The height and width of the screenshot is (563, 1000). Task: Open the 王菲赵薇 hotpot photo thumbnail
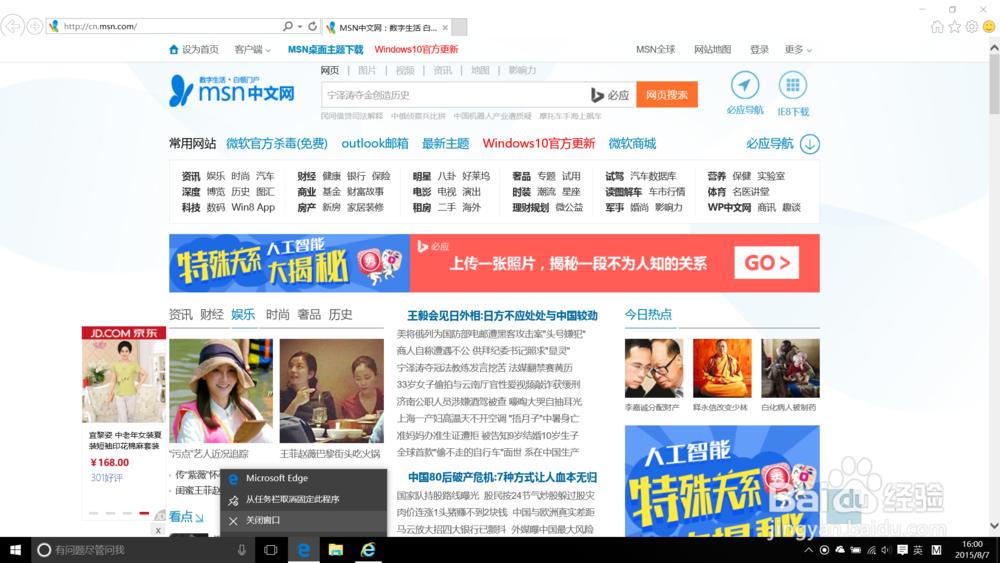tap(332, 391)
